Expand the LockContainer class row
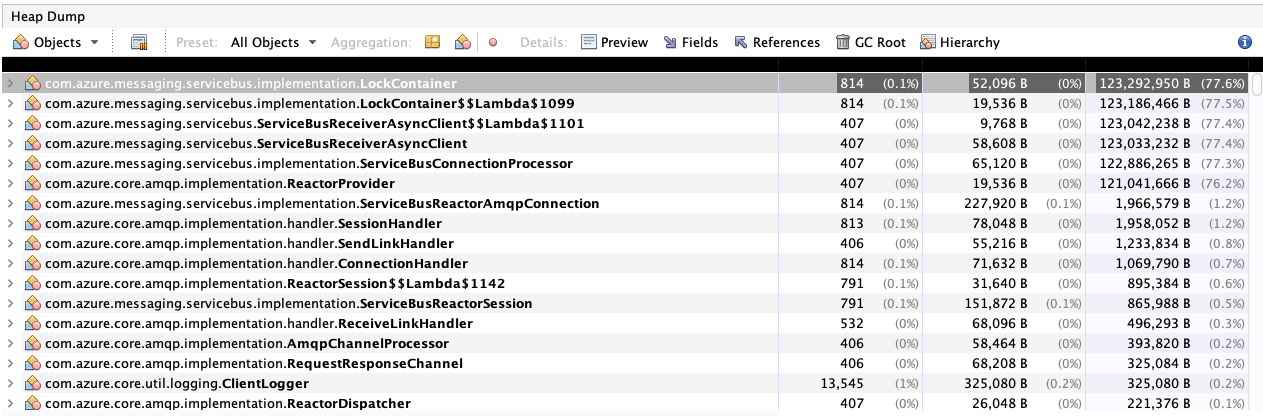 [11, 84]
